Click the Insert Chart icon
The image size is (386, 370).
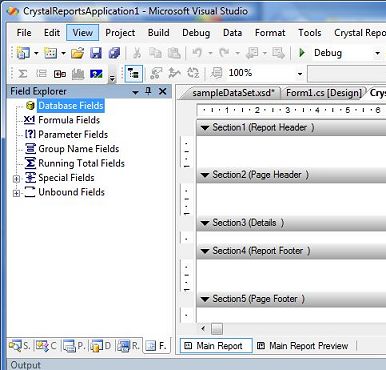(78, 73)
